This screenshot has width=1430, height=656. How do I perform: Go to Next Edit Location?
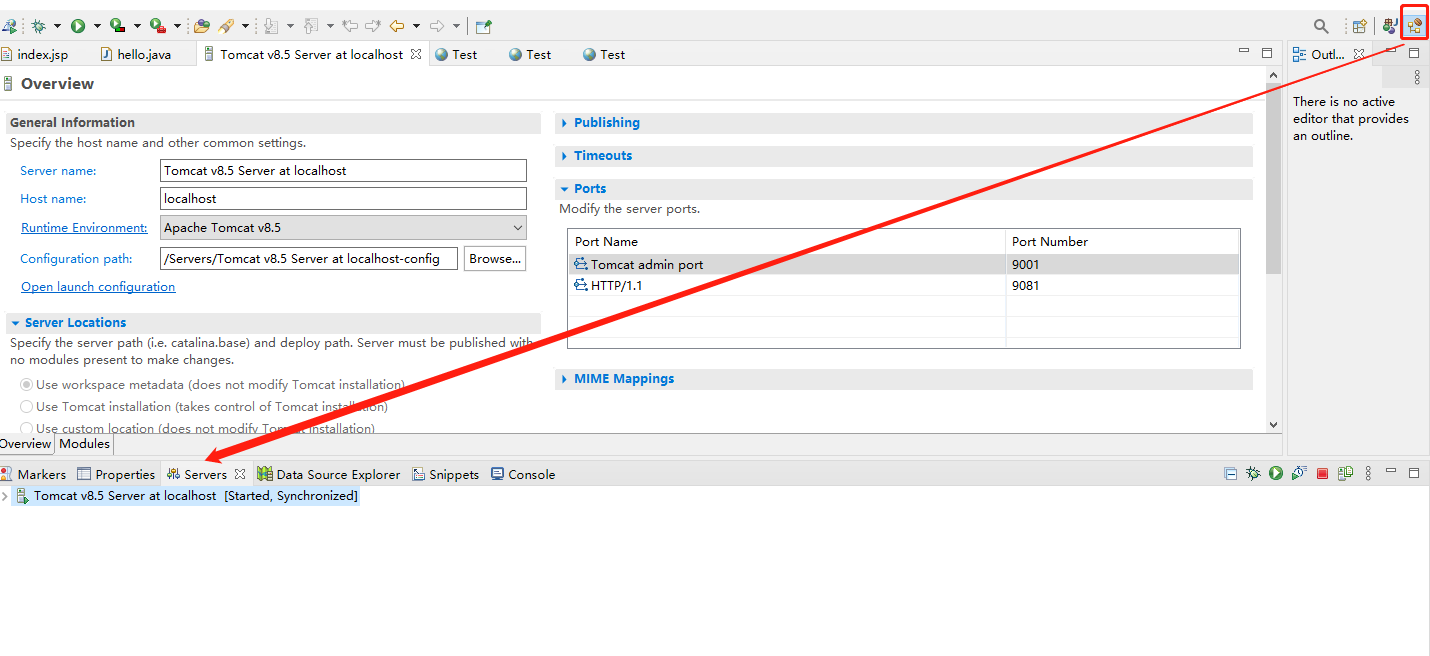click(373, 26)
